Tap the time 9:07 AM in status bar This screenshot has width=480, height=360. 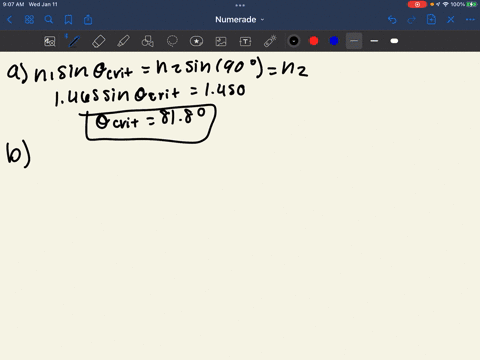[x=14, y=4]
